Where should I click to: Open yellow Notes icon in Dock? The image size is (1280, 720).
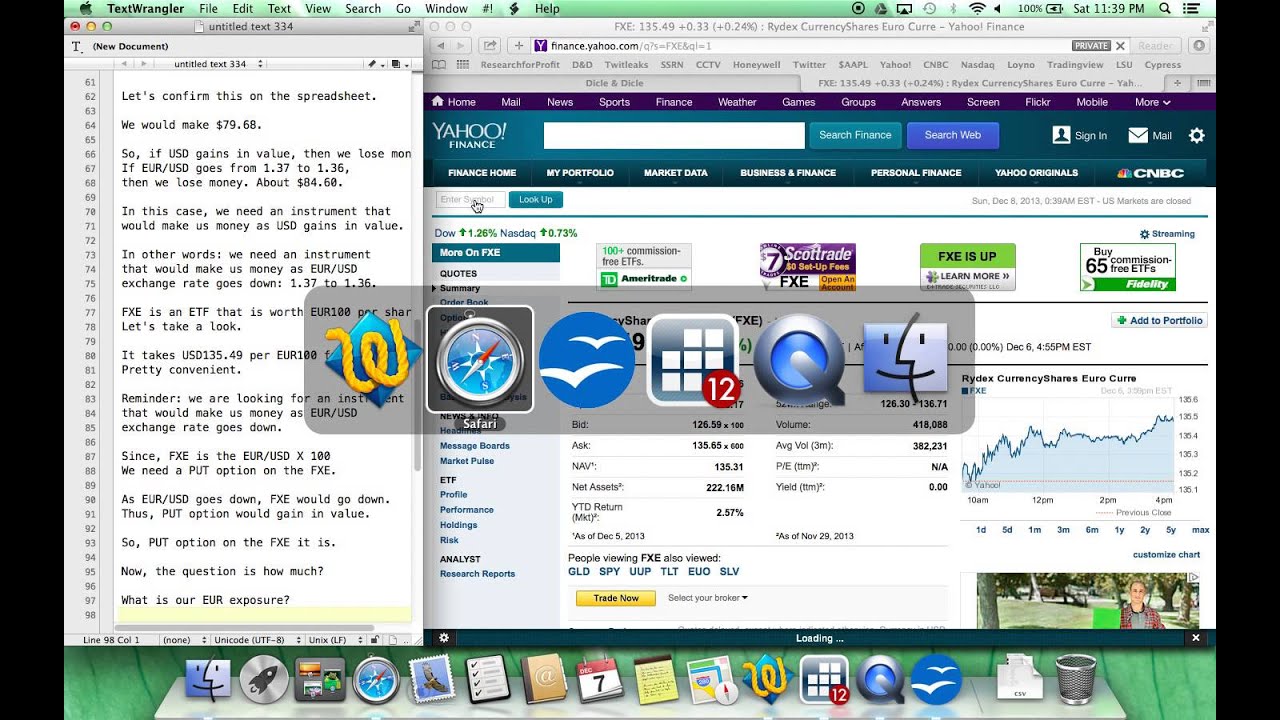656,681
